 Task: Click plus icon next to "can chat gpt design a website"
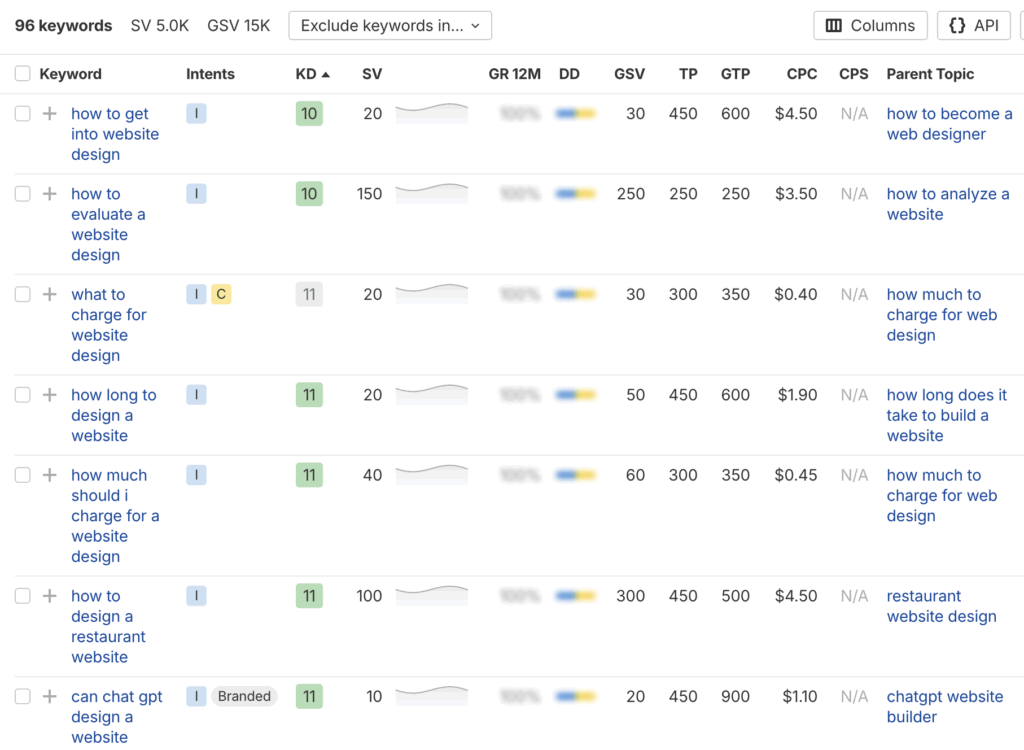pyautogui.click(x=49, y=696)
